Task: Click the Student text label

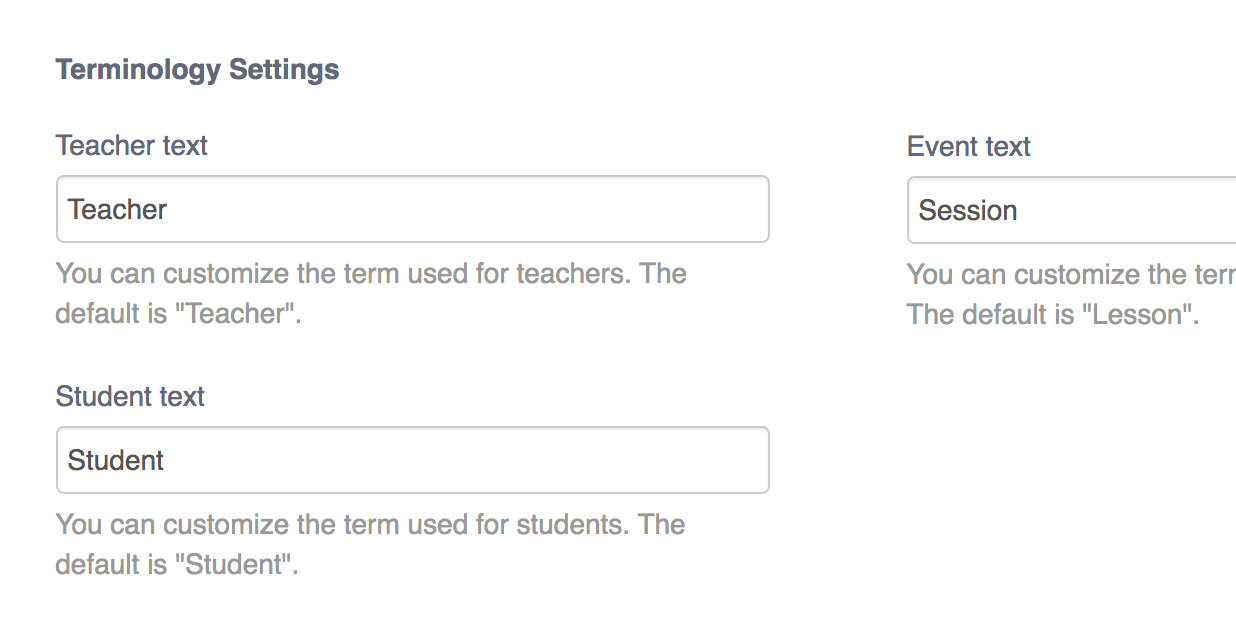Action: (x=129, y=397)
